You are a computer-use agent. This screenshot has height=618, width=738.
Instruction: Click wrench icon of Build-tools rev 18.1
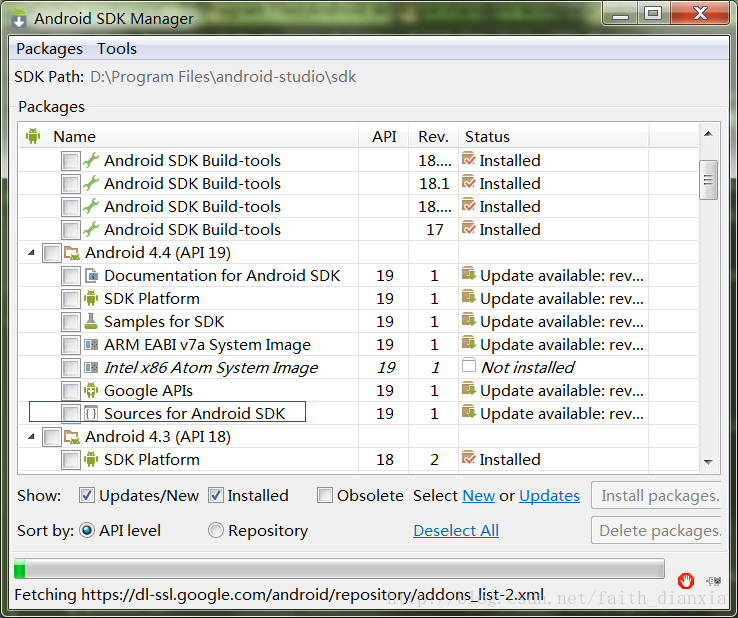[91, 183]
